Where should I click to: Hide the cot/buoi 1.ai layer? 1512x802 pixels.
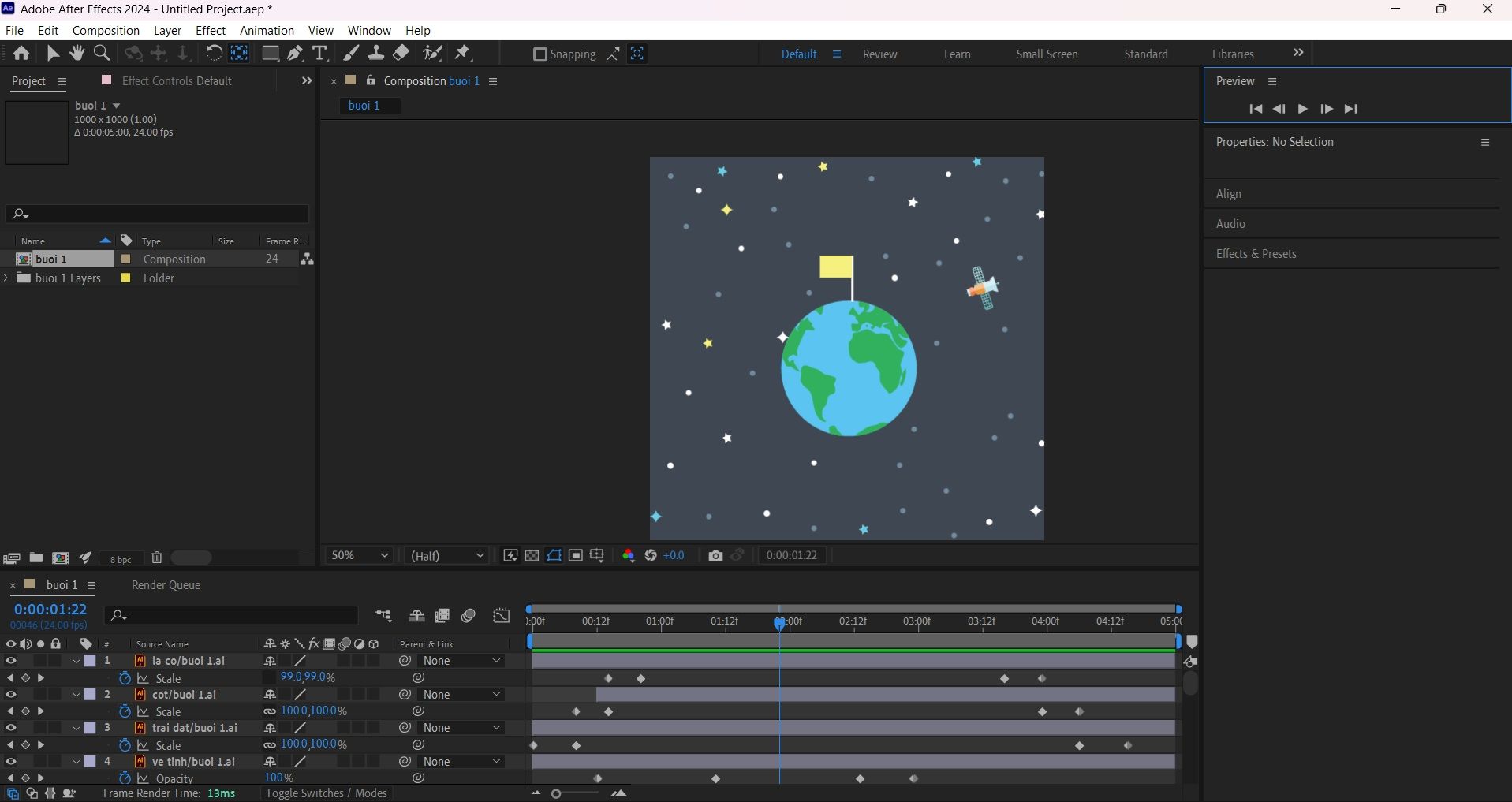point(11,695)
